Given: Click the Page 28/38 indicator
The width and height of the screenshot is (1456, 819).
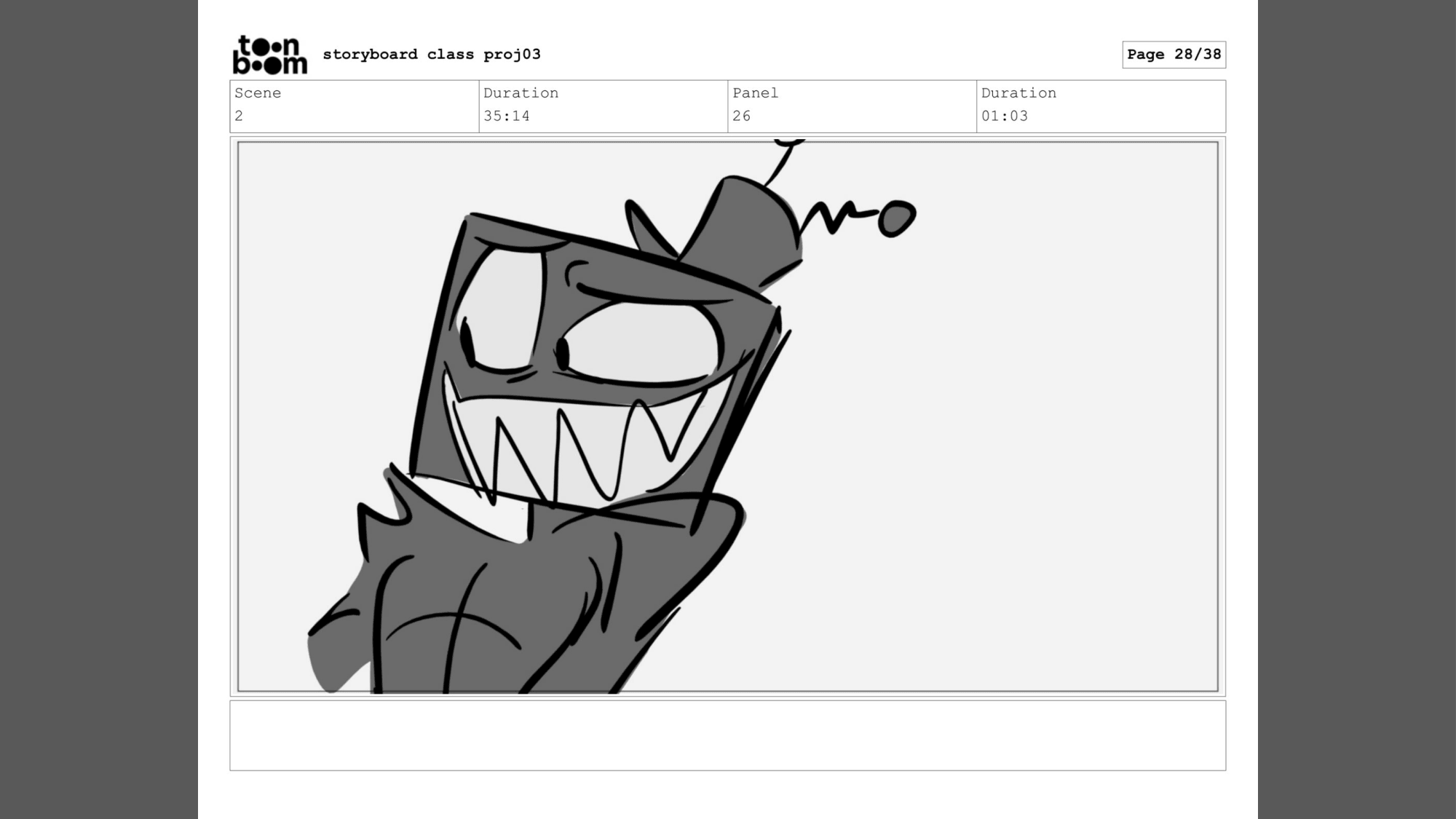Looking at the screenshot, I should [x=1175, y=54].
